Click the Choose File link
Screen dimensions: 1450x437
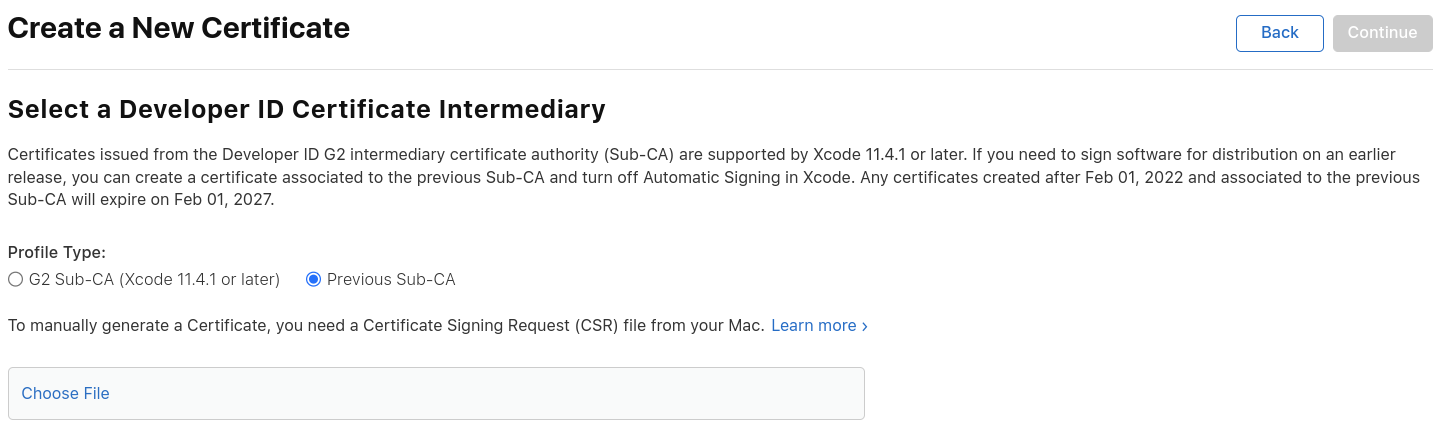click(65, 394)
